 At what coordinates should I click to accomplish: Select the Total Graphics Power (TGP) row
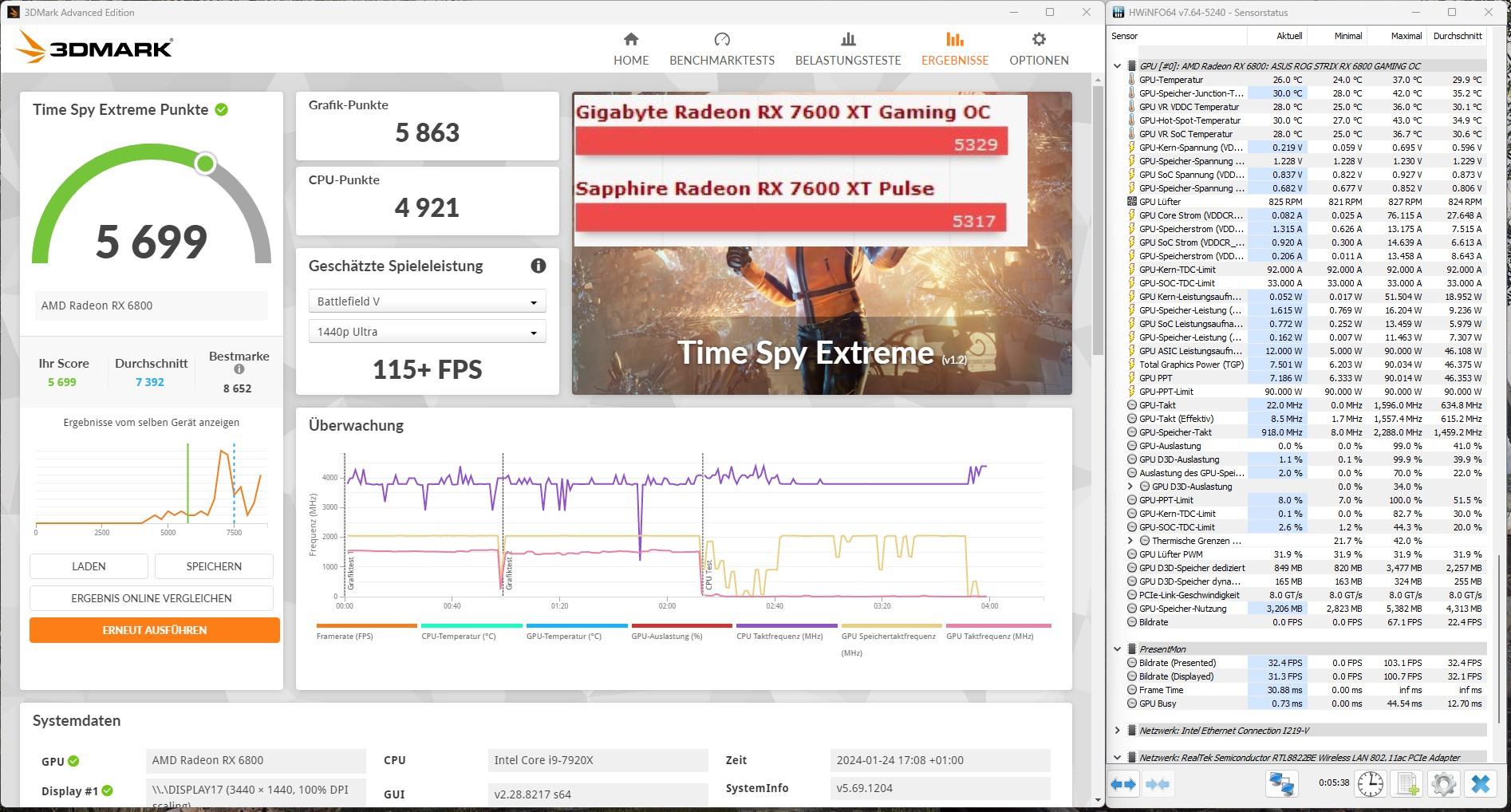coord(1305,365)
